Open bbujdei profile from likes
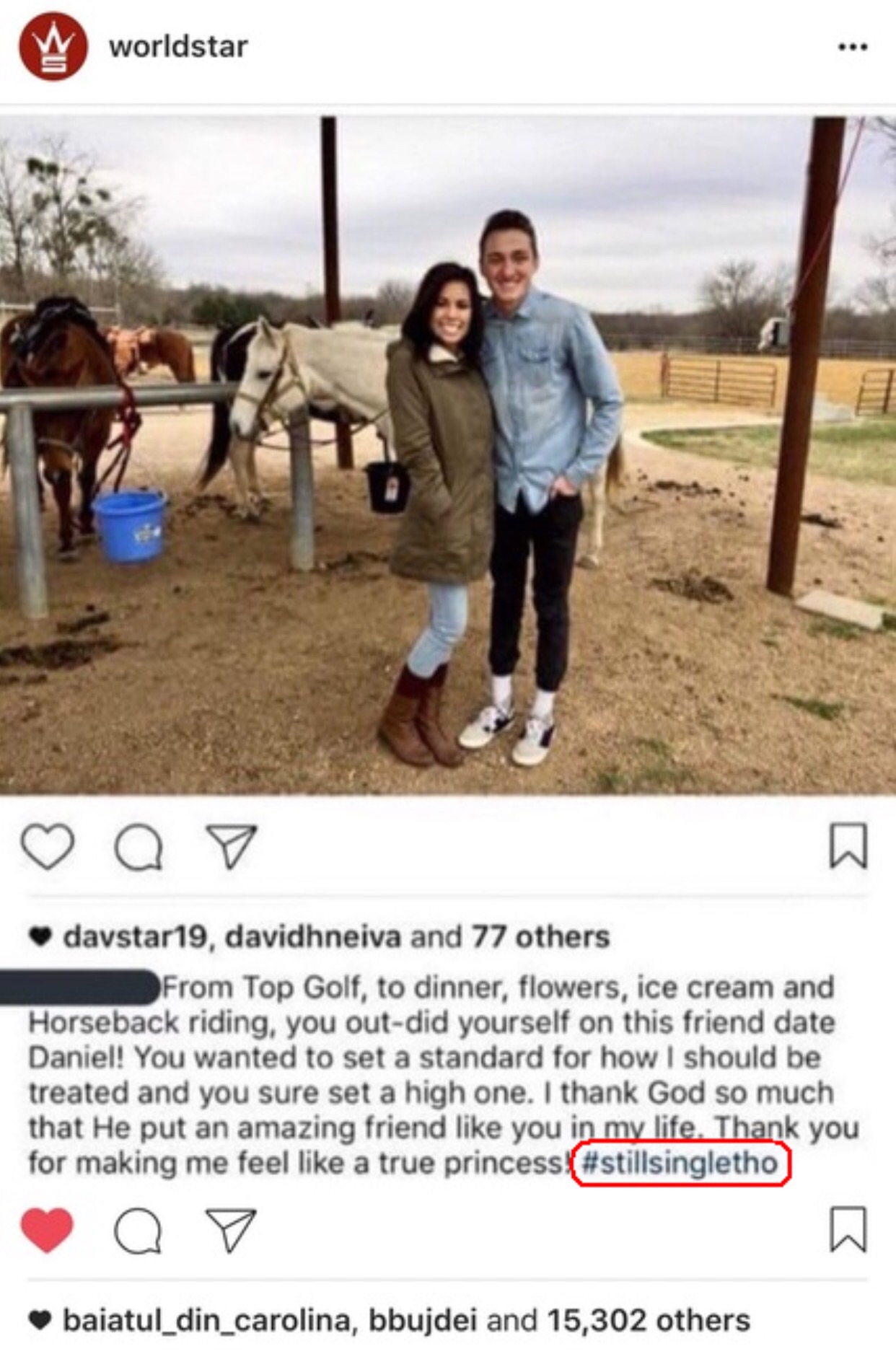896x1354 pixels. [423, 1320]
